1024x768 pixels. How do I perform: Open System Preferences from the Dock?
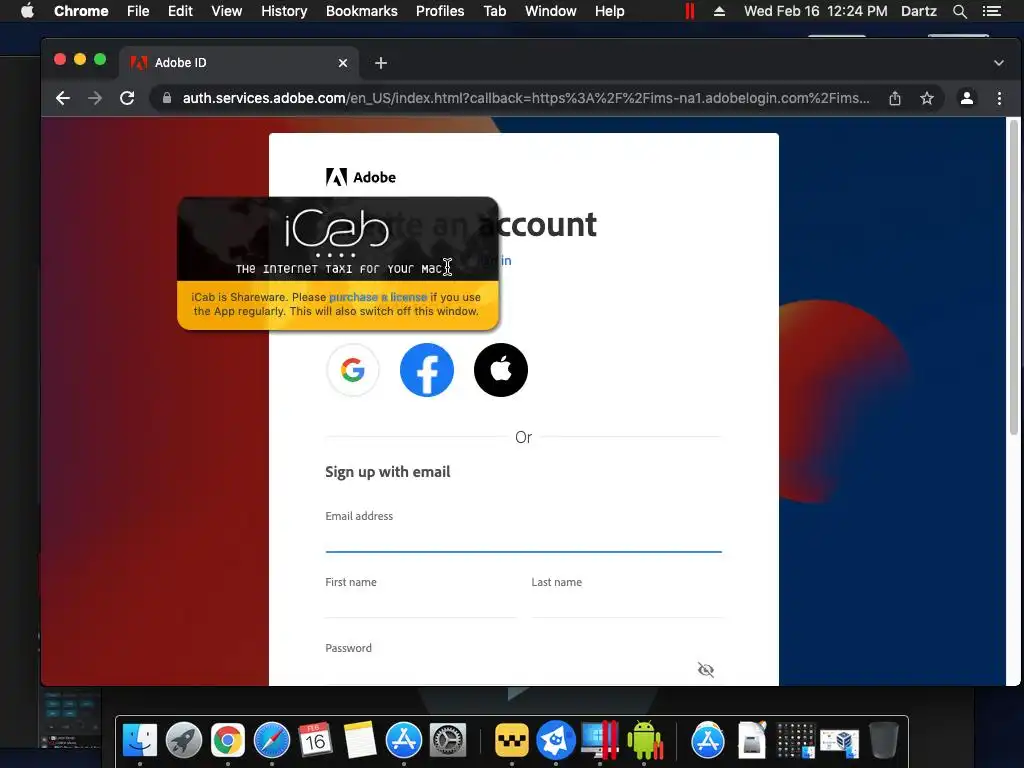tap(448, 740)
